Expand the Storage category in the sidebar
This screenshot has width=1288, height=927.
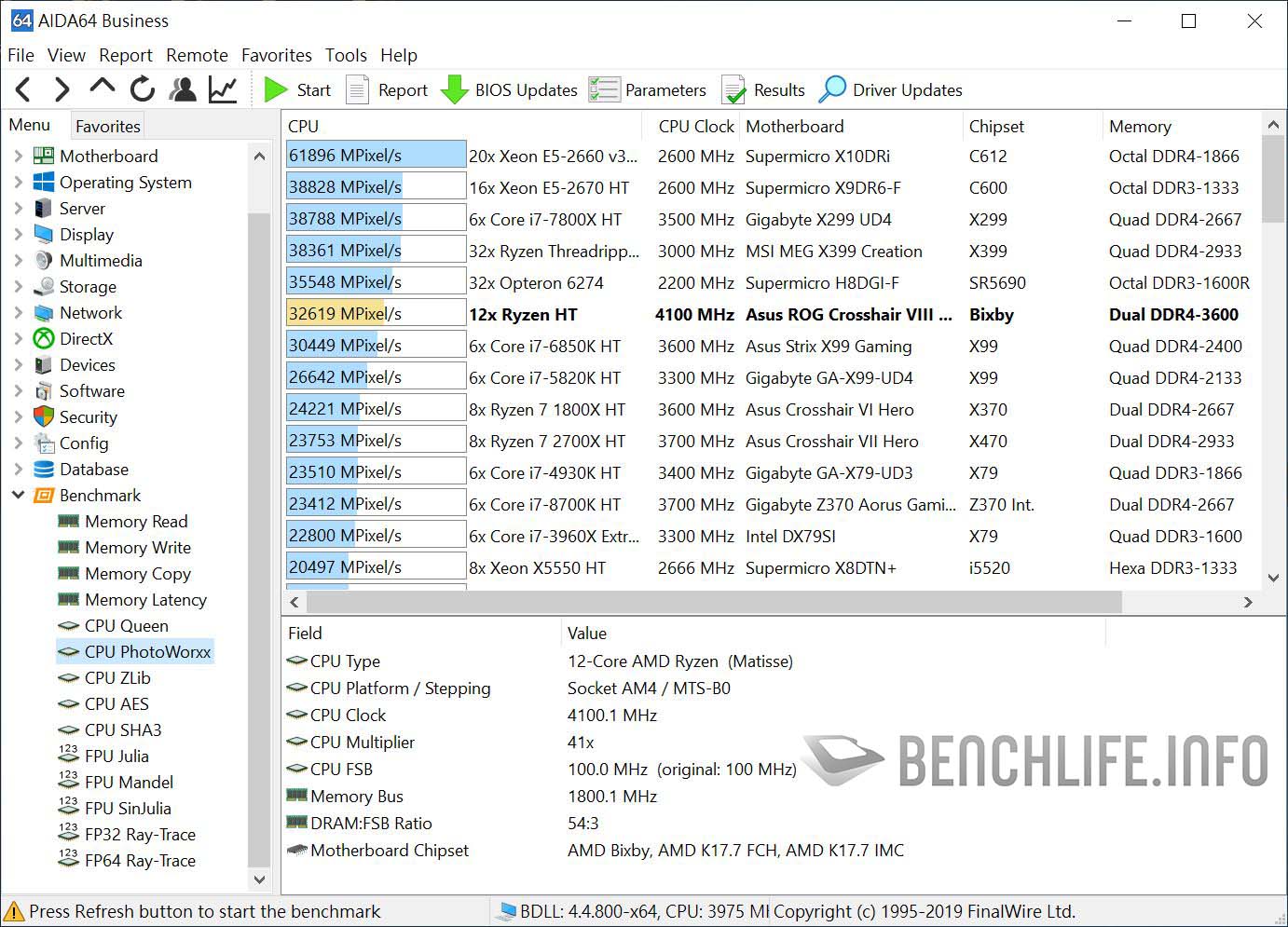tap(19, 286)
